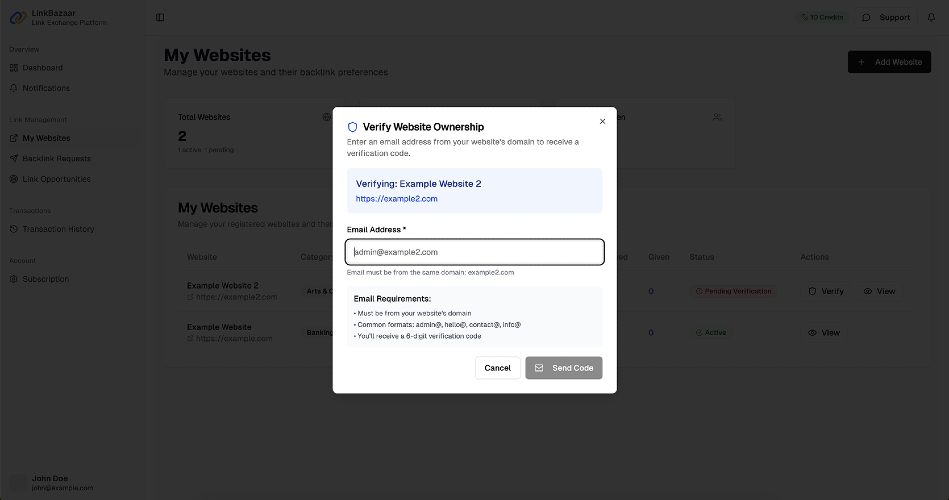This screenshot has width=949, height=500.
Task: Click the Verifying: Example Website 2 heading
Action: 418,183
